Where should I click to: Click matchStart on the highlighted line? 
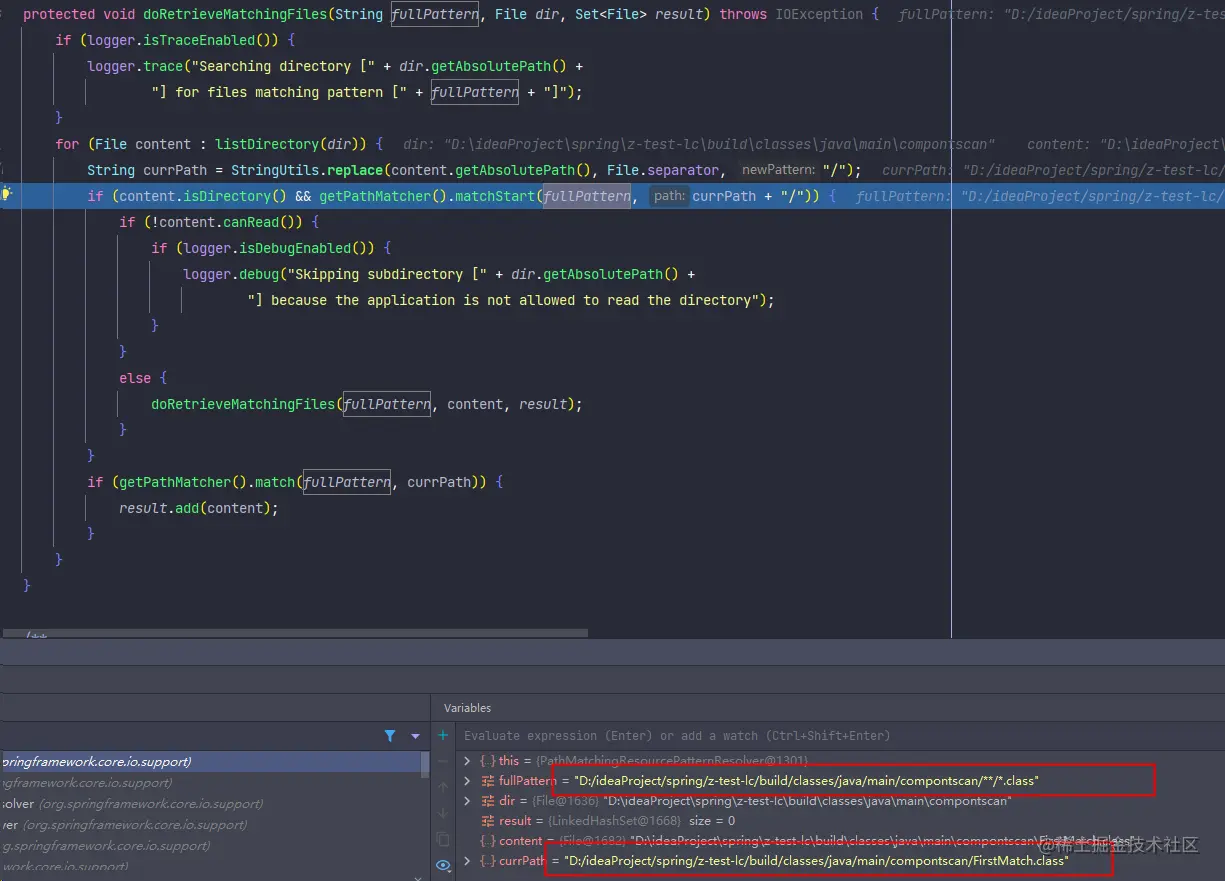(x=494, y=196)
